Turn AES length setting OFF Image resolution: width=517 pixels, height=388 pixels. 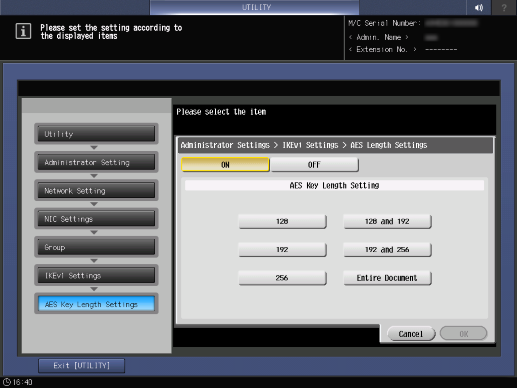(314, 165)
